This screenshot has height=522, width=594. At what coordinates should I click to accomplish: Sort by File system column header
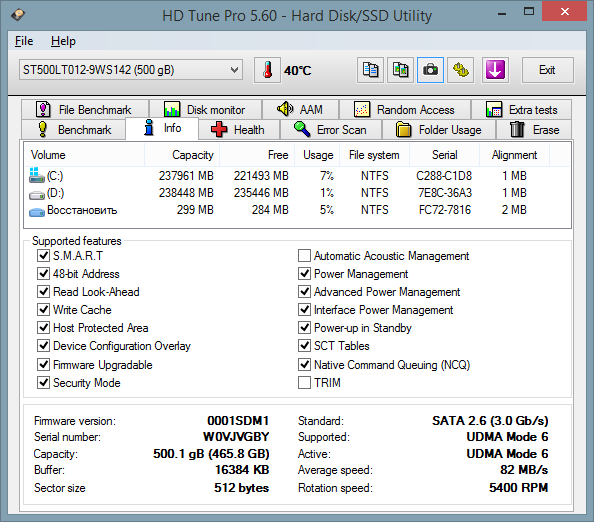(x=374, y=155)
